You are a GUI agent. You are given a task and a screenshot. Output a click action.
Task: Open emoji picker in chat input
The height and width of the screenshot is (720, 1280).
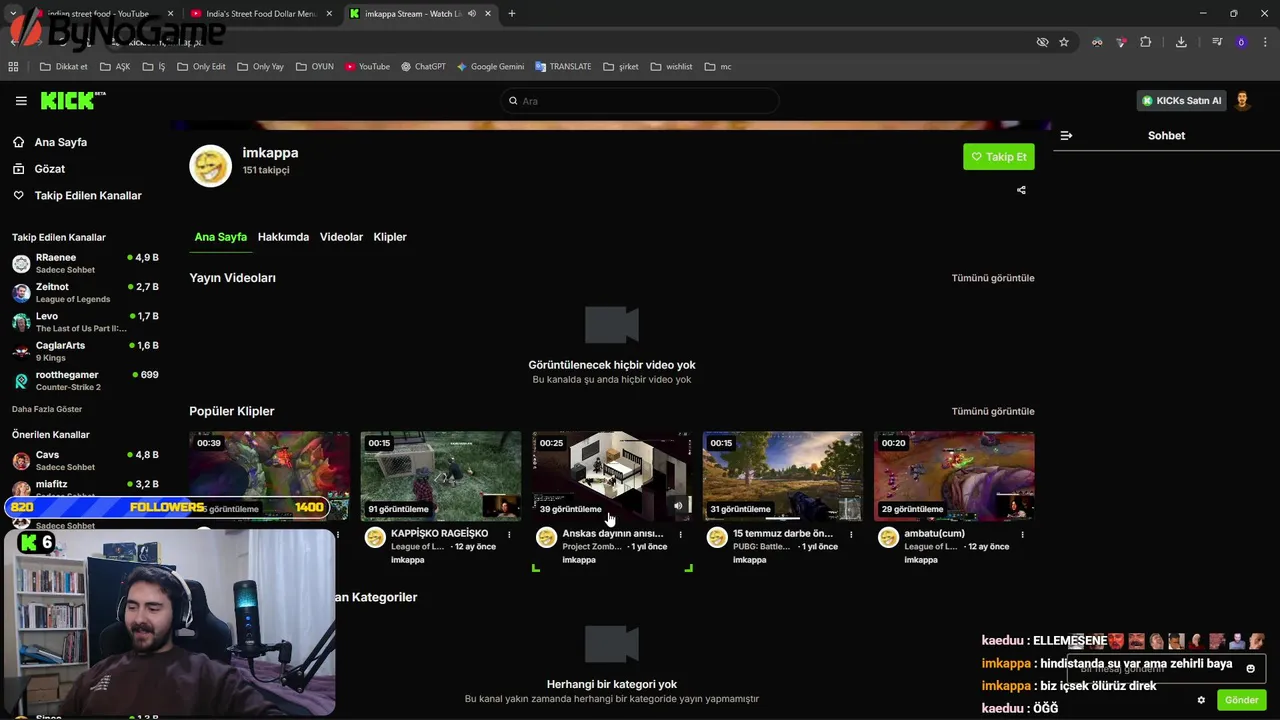pyautogui.click(x=1250, y=668)
